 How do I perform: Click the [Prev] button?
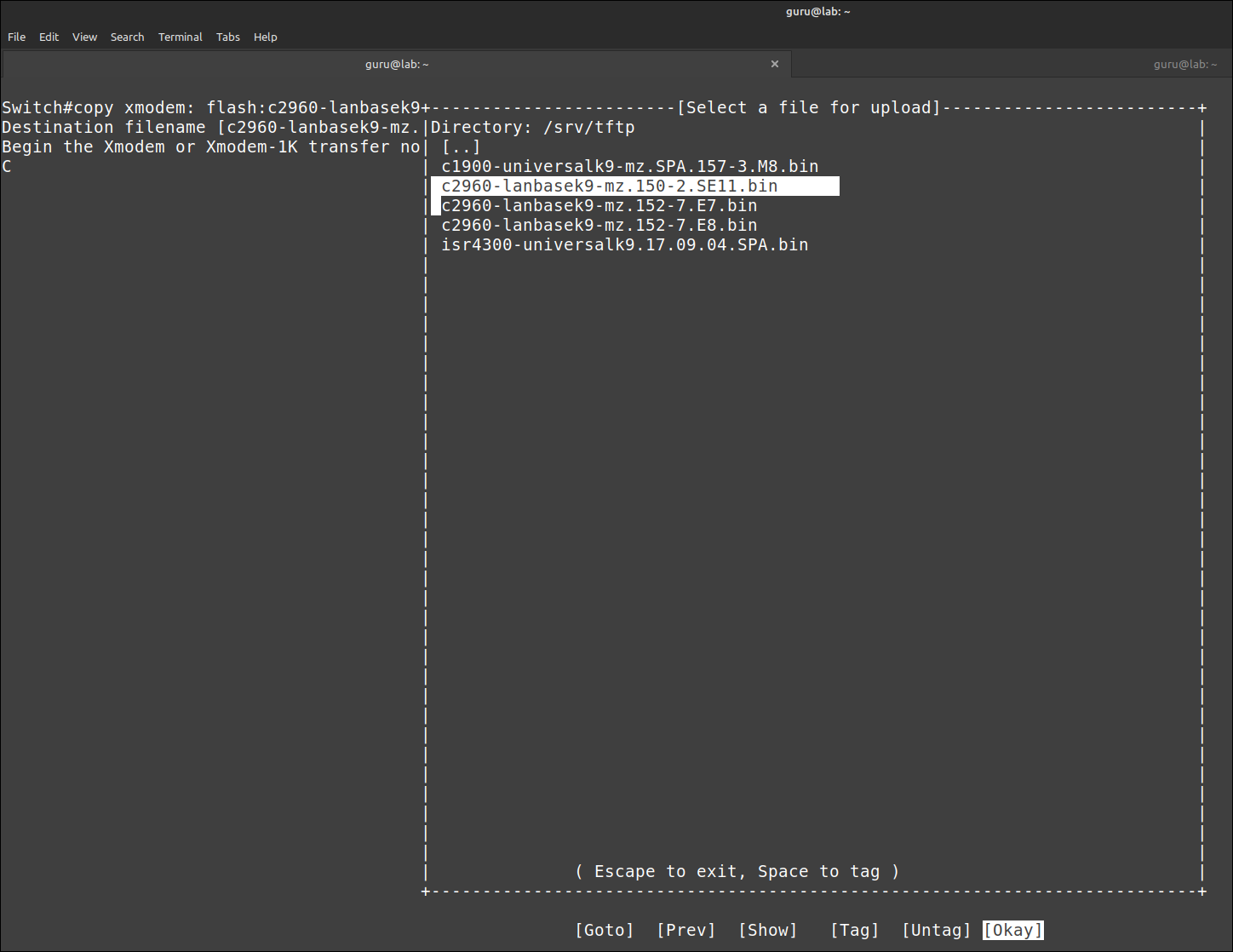click(685, 930)
